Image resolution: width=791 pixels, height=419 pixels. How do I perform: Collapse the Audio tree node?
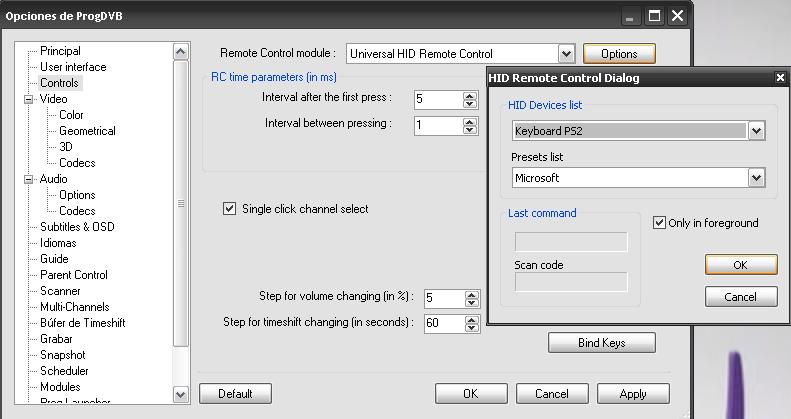click(x=29, y=179)
